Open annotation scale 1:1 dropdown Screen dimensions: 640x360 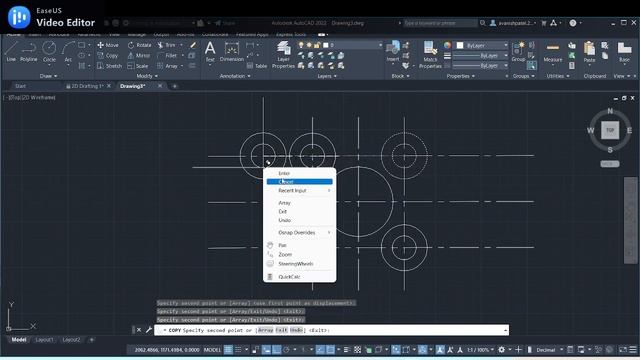coord(480,350)
